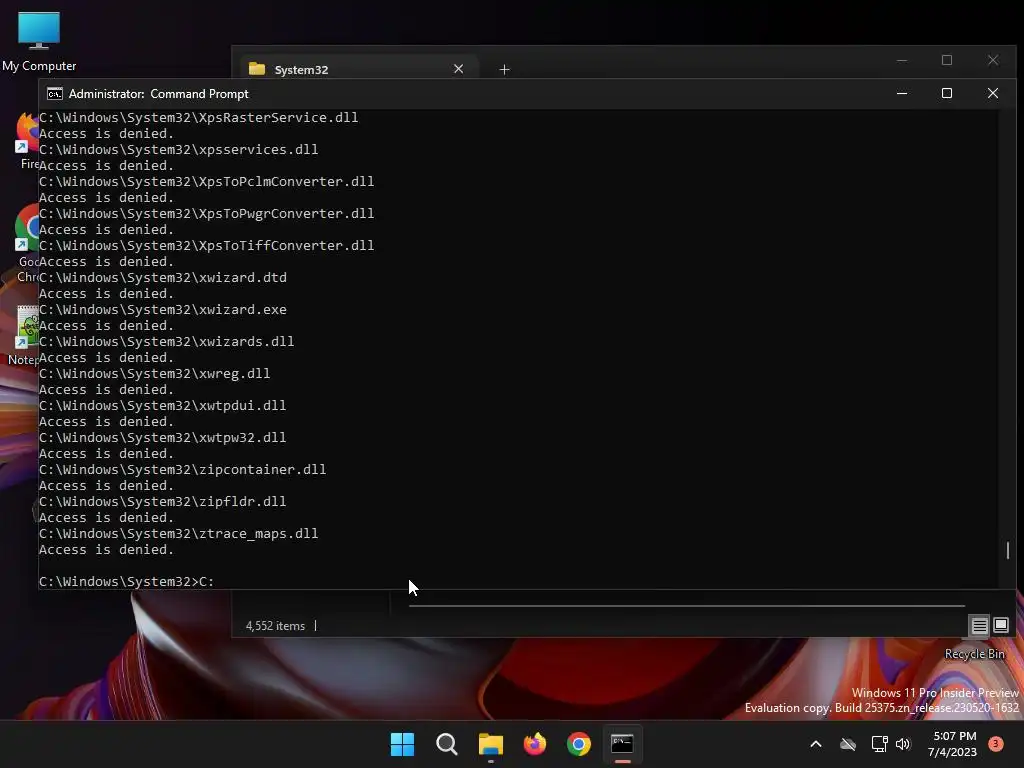1024x768 pixels.
Task: Click the ztrace_maps.dll output line
Action: 178,534
